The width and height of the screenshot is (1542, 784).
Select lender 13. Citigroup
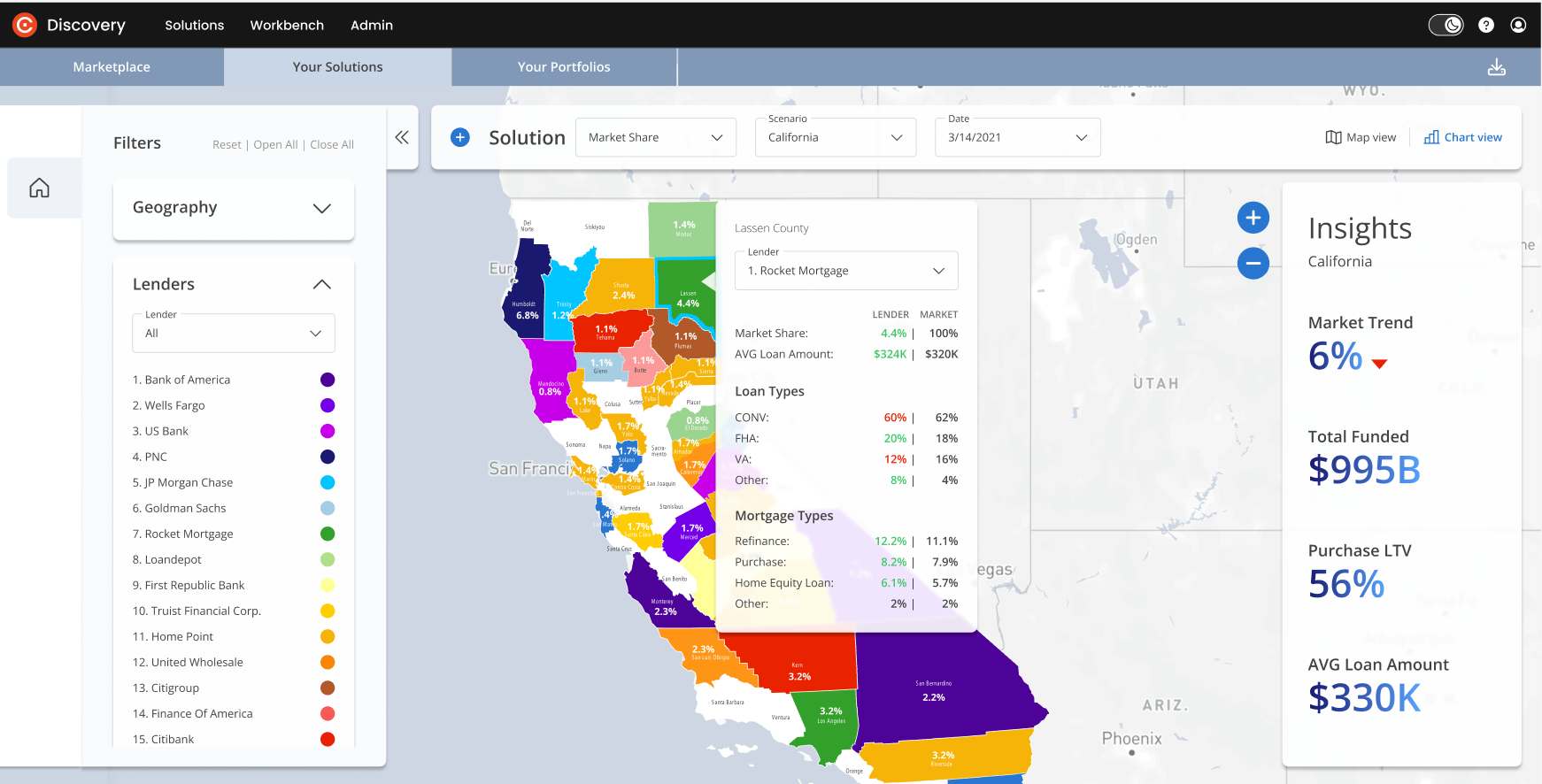[166, 688]
